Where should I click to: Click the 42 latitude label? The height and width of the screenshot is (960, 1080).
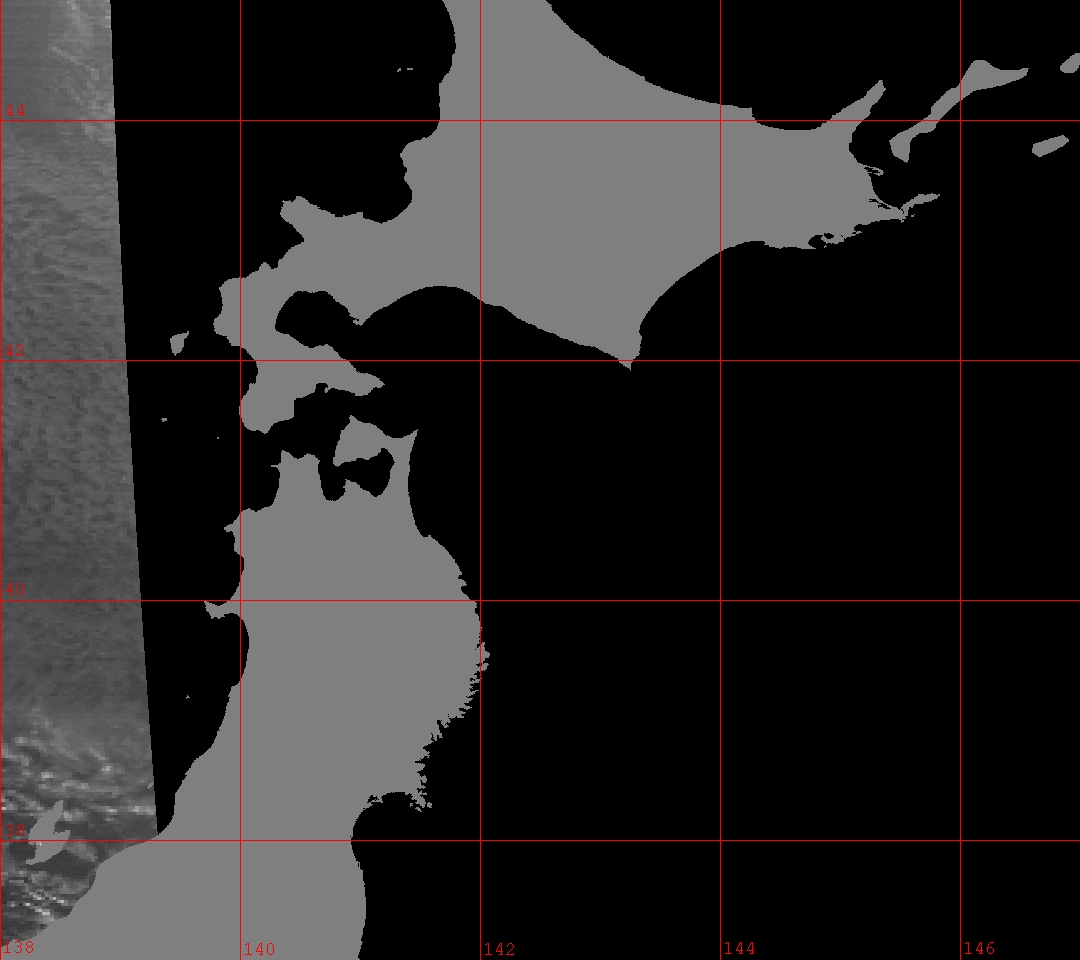click(16, 351)
